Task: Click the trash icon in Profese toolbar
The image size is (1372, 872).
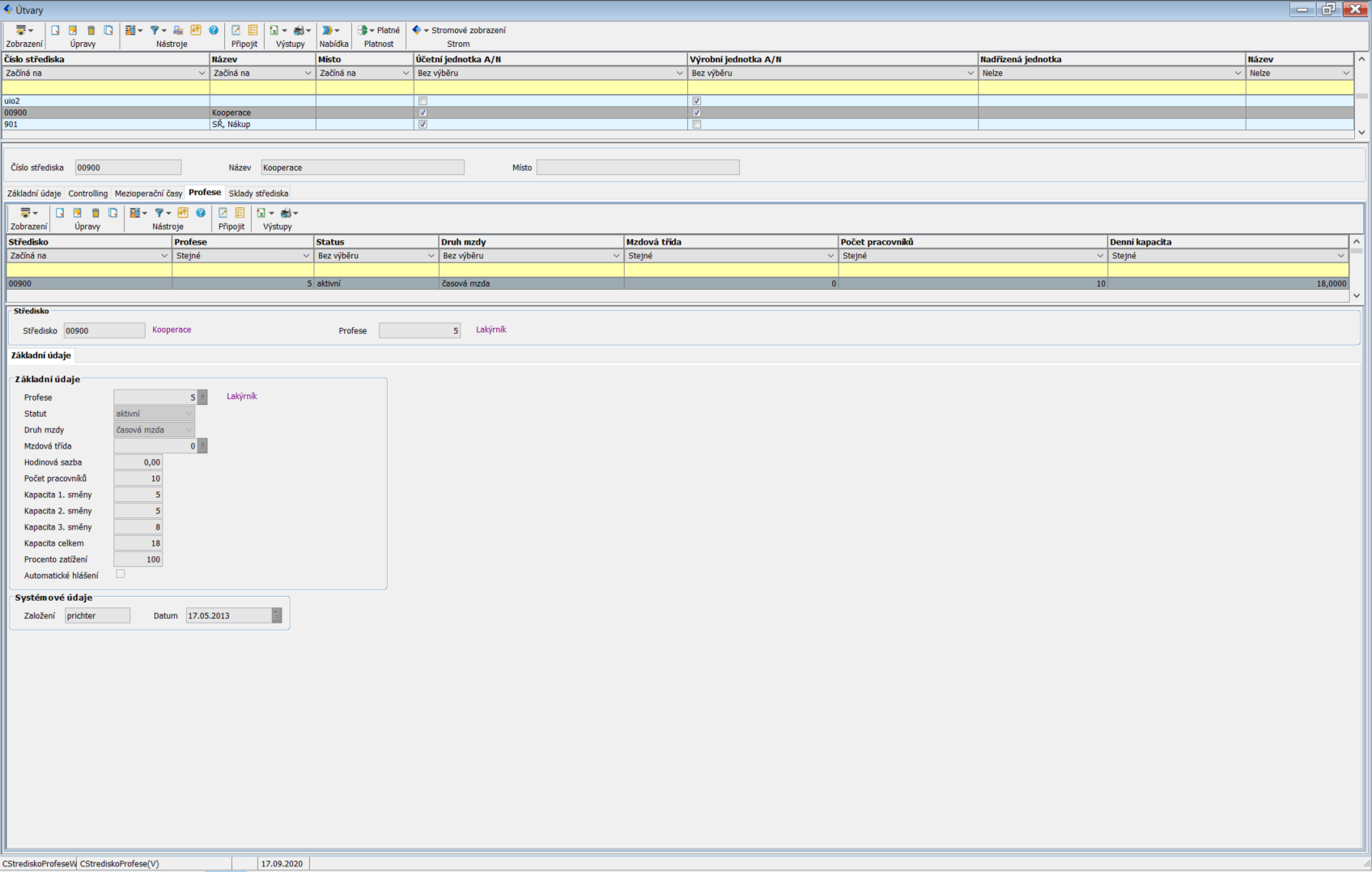Action: [x=96, y=214]
